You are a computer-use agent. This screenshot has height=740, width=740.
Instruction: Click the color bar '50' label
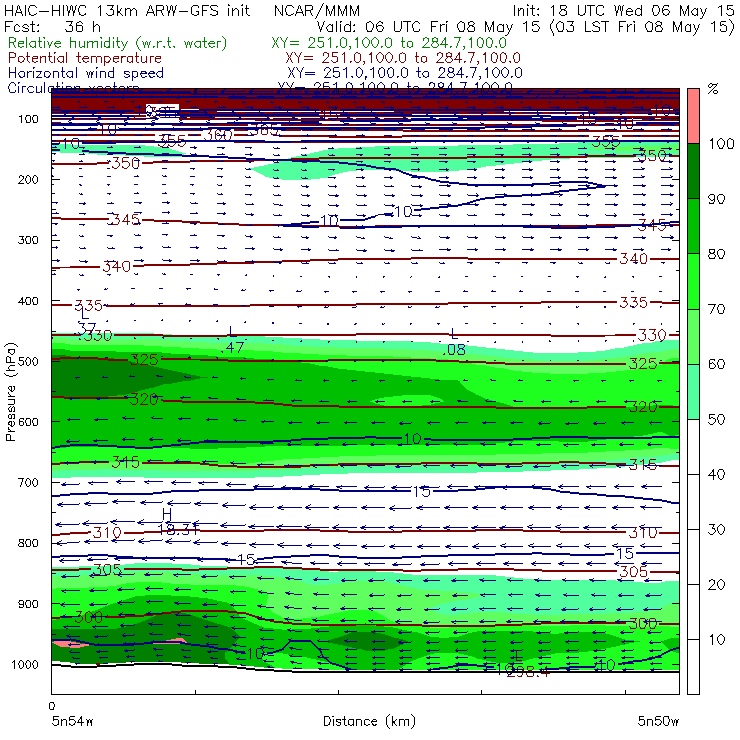click(716, 420)
